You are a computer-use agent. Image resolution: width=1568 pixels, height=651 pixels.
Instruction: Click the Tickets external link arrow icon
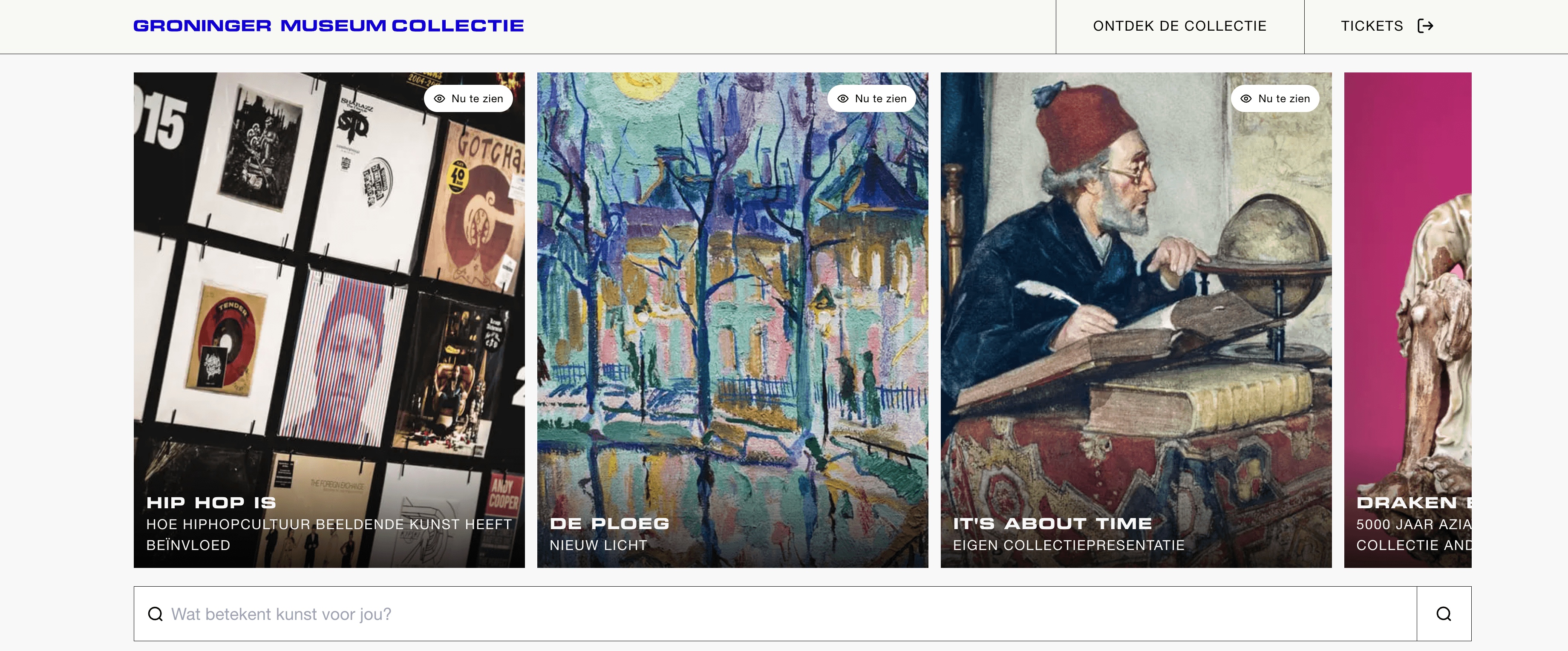coord(1425,26)
